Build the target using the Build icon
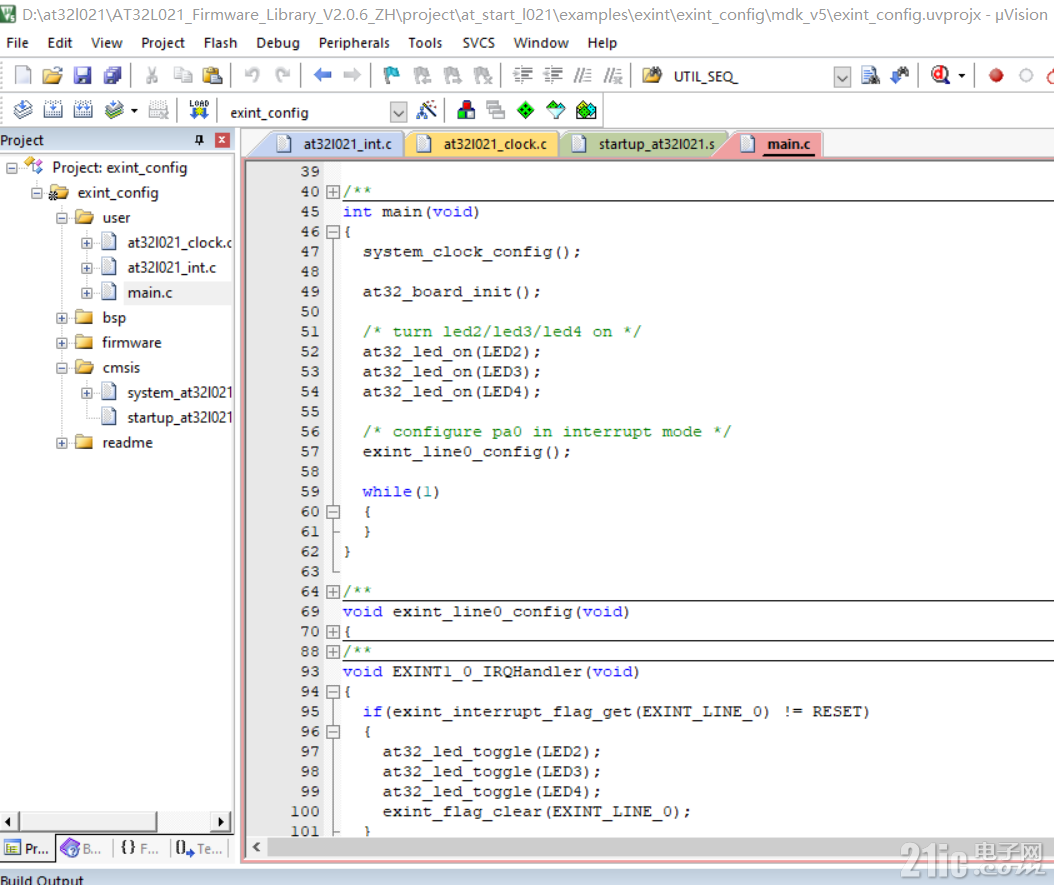 coord(52,110)
